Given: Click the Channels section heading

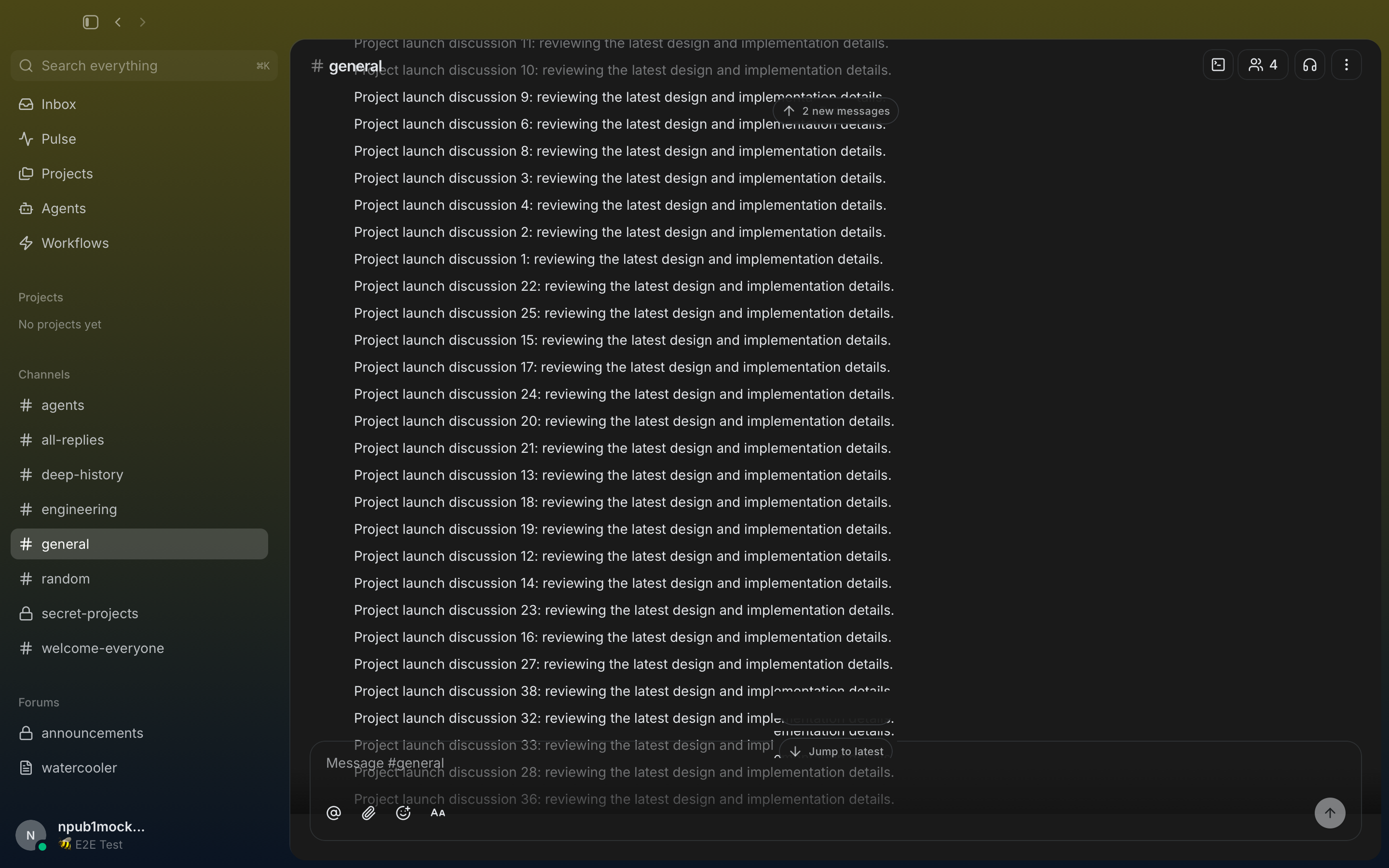Looking at the screenshot, I should (44, 374).
